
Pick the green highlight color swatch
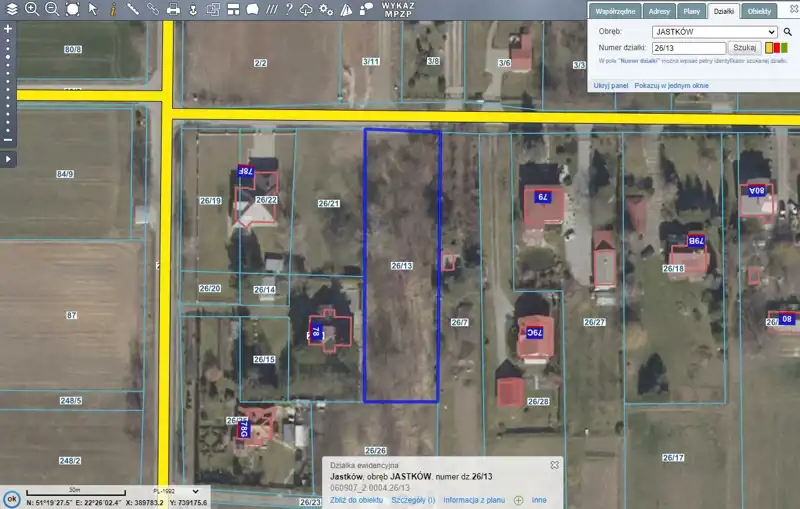783,48
